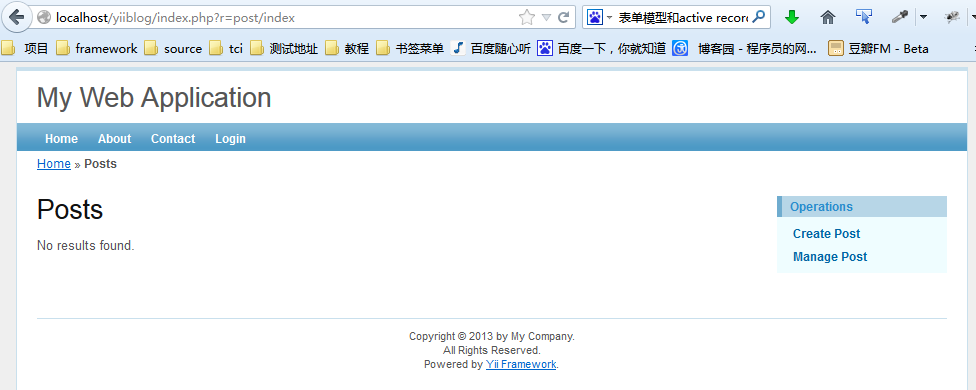Image resolution: width=976 pixels, height=390 pixels.
Task: Click the Create Post operation link
Action: click(826, 234)
